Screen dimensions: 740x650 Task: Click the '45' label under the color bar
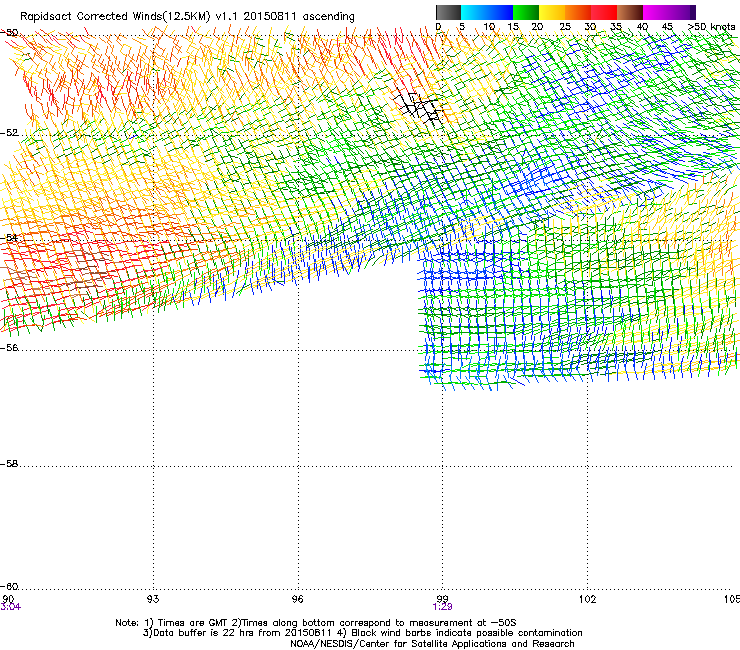point(667,27)
